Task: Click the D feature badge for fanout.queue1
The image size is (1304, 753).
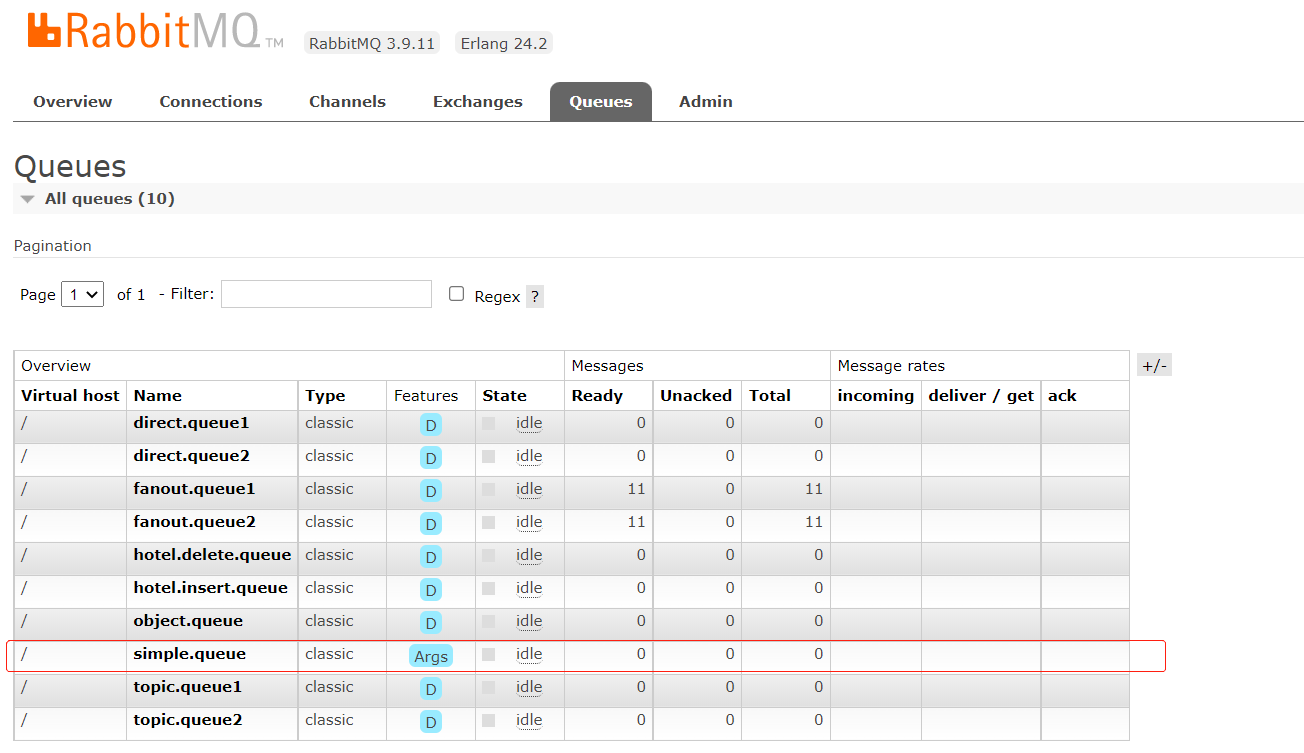Action: (431, 491)
